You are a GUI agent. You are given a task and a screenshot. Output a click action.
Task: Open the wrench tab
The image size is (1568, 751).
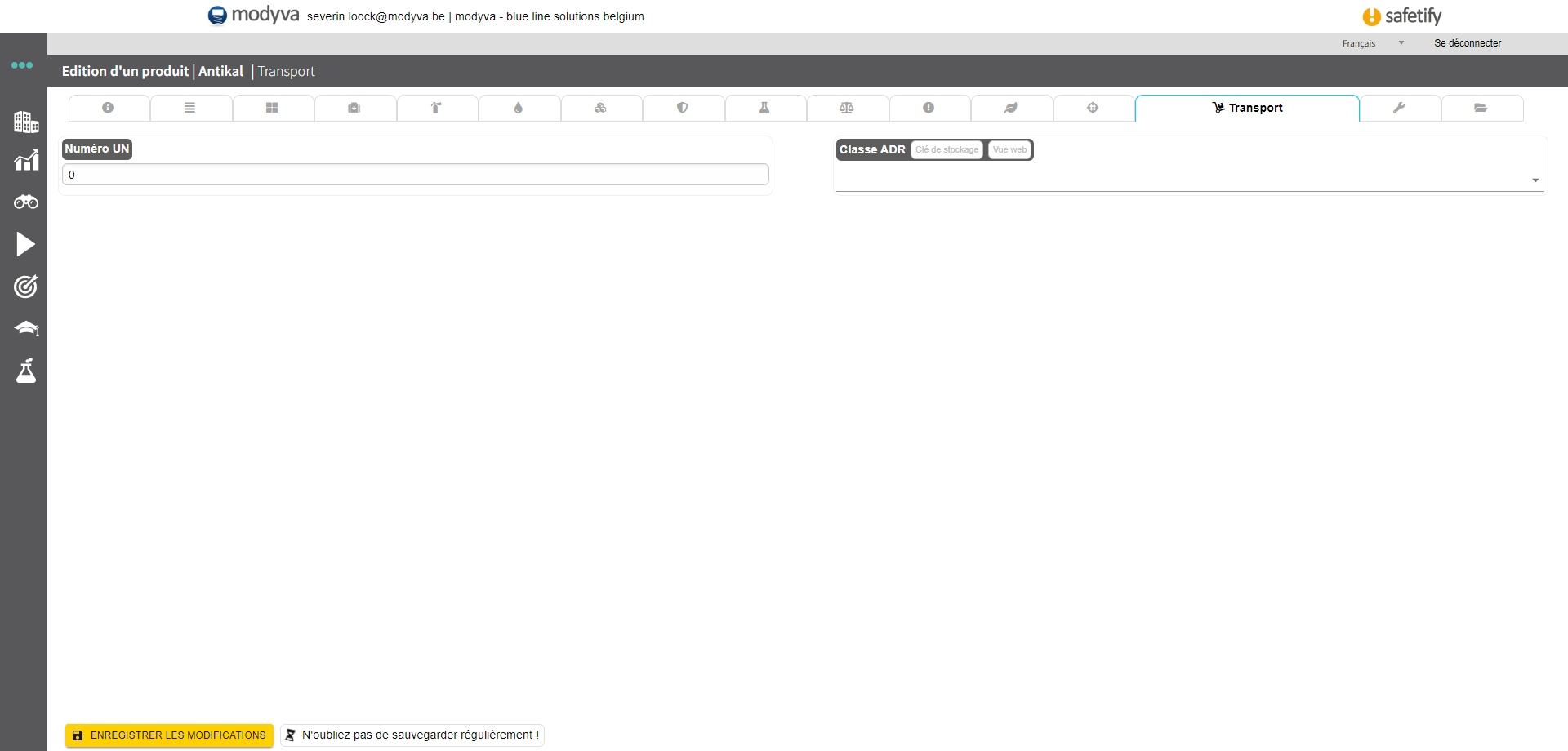[1400, 108]
